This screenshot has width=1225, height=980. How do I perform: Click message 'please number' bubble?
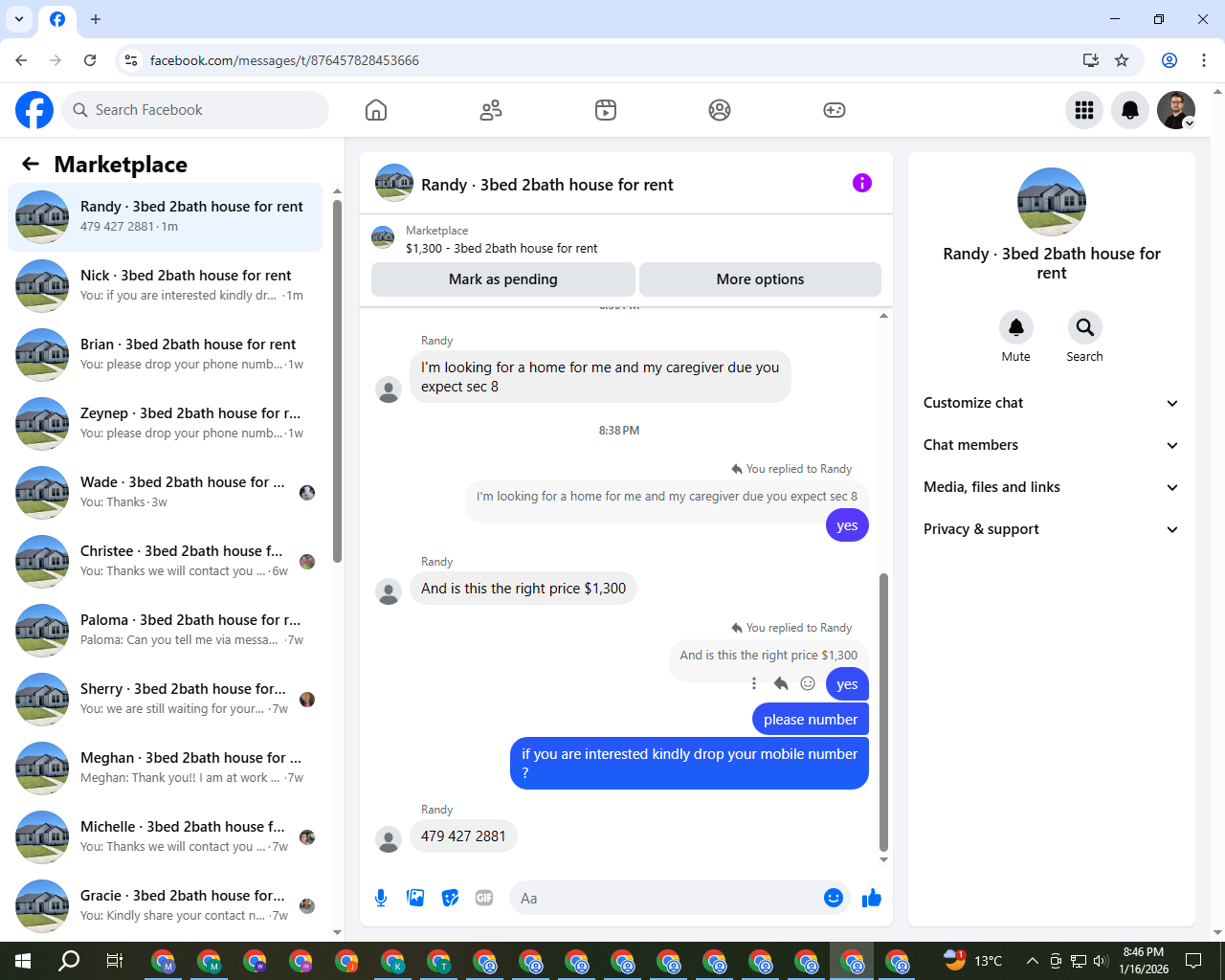point(811,720)
